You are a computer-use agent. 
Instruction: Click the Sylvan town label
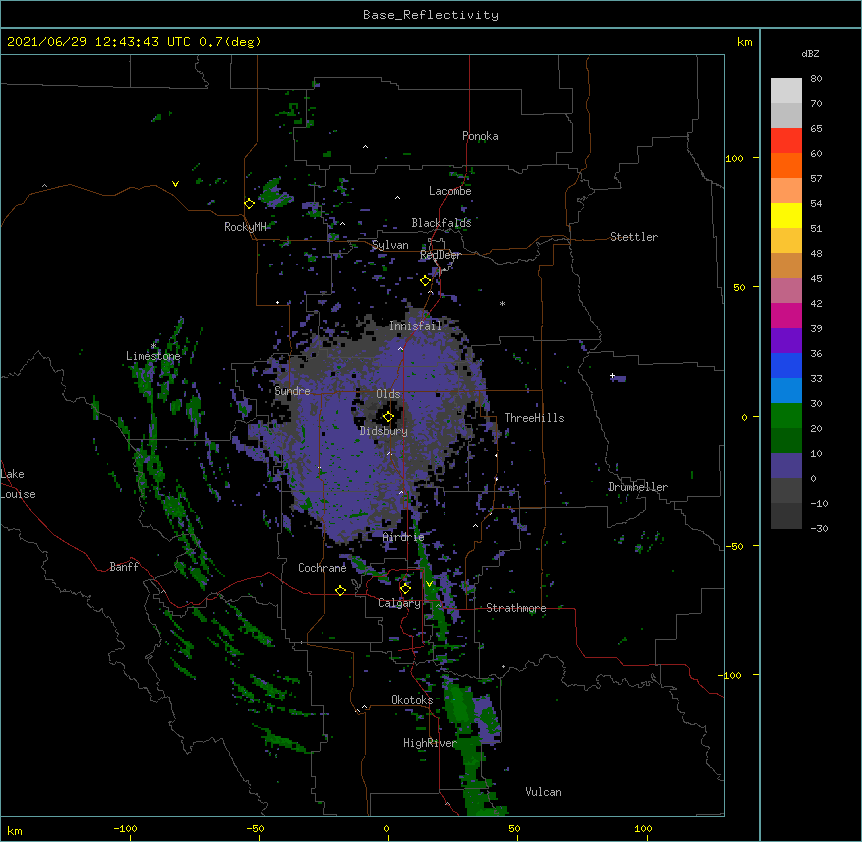coord(390,245)
